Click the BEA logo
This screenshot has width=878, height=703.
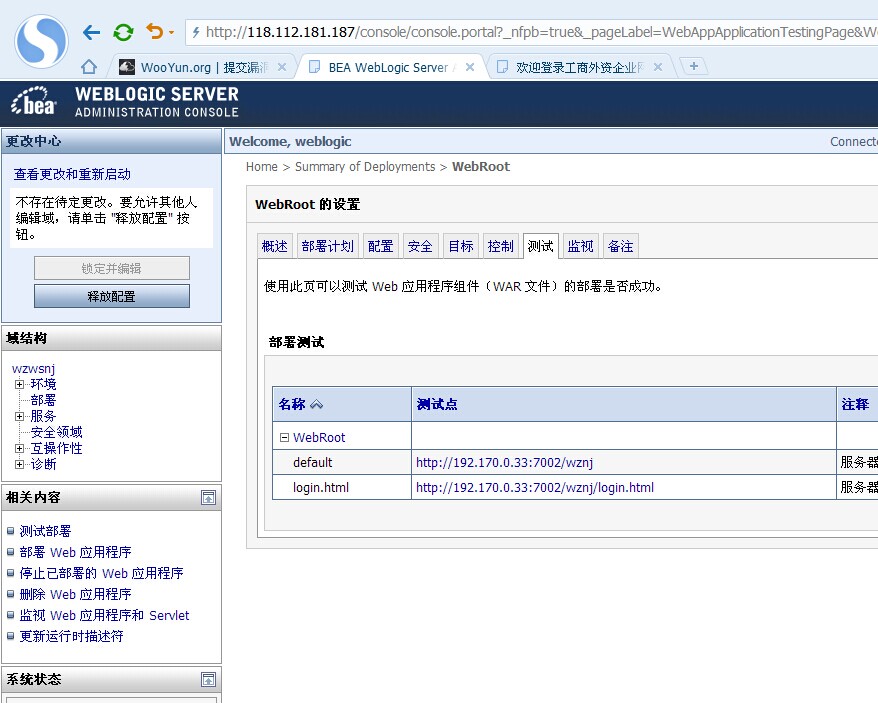click(34, 101)
